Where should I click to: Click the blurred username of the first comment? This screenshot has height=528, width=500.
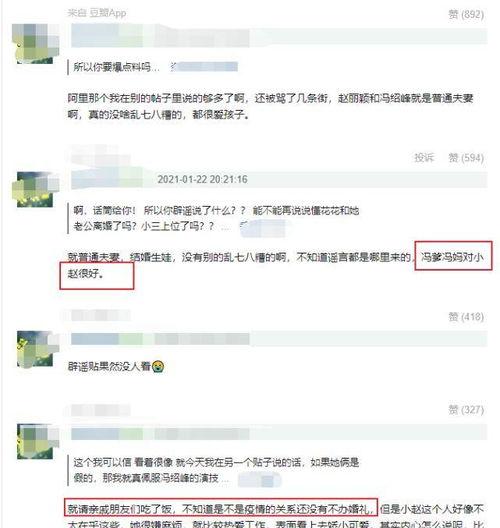click(x=160, y=36)
